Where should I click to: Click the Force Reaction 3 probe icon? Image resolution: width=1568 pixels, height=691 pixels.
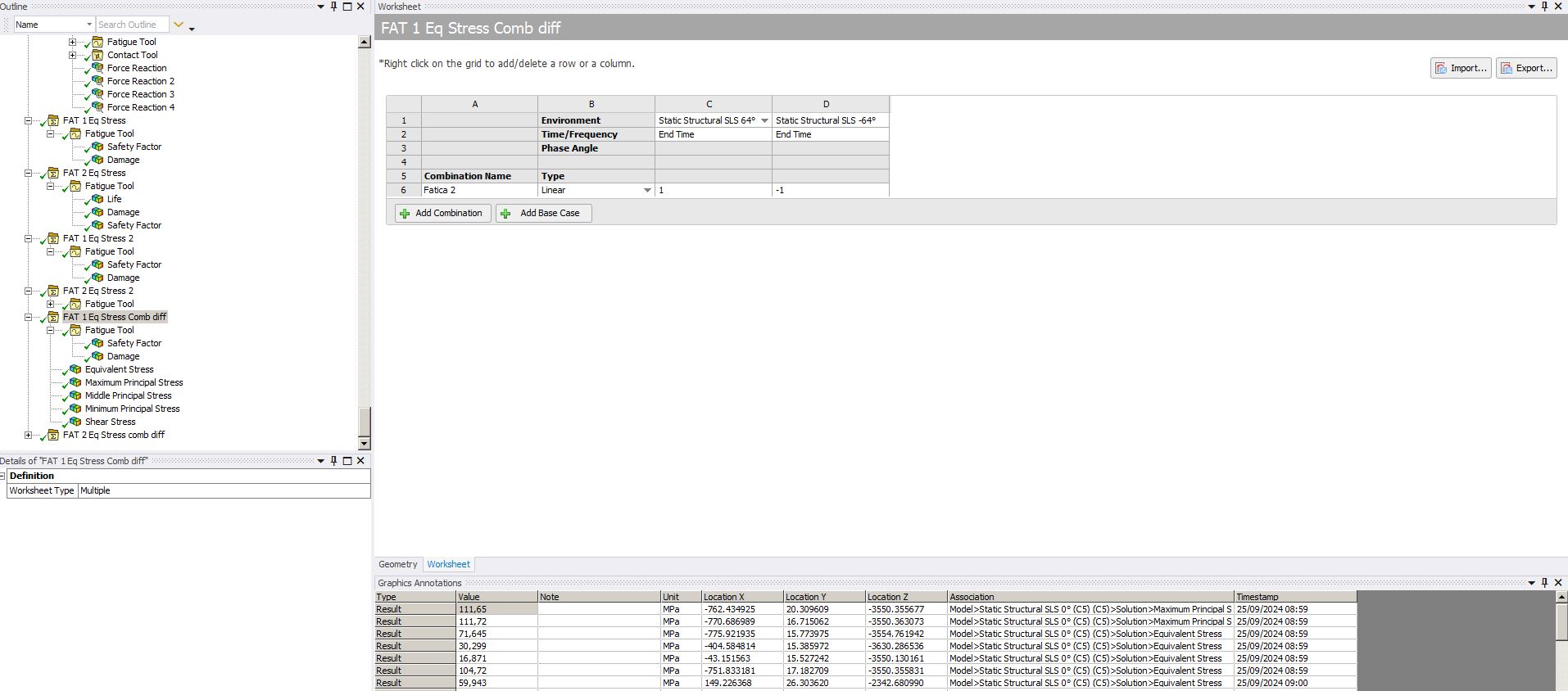[x=97, y=94]
